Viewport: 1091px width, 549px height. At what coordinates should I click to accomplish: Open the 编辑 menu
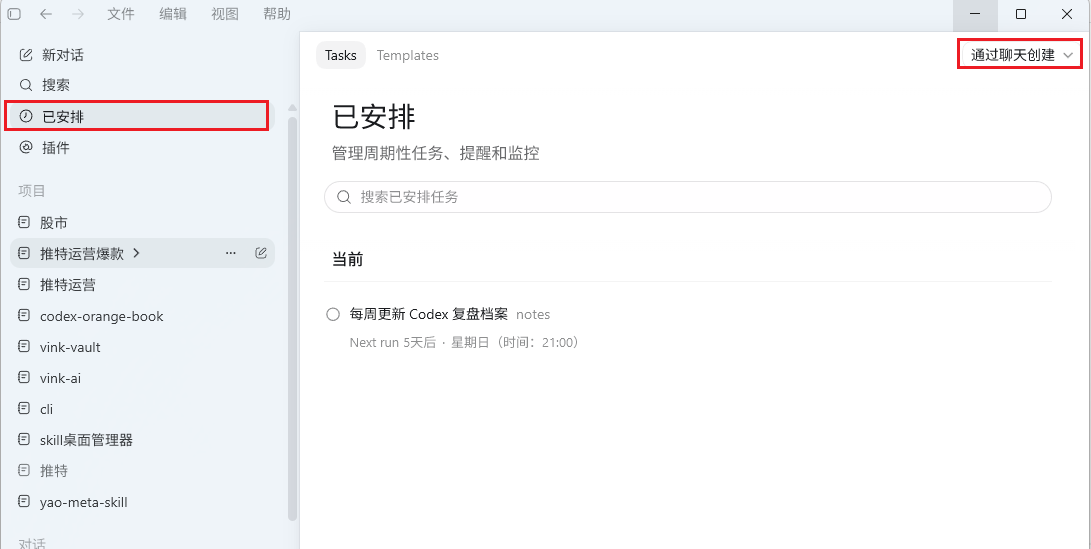tap(173, 14)
